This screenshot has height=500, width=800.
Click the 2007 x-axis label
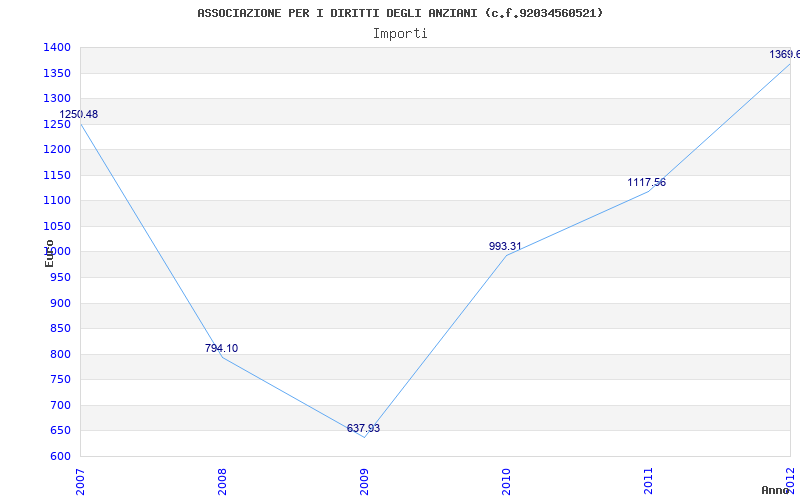click(x=80, y=482)
